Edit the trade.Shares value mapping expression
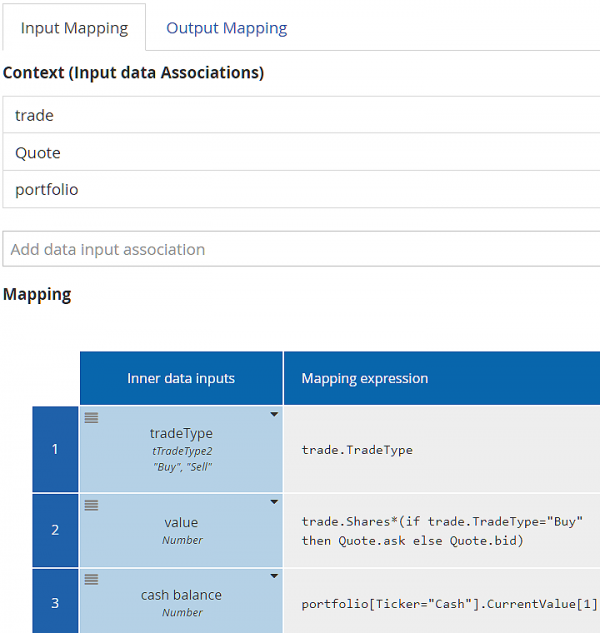Viewport: 600px width, 633px height. click(440, 531)
